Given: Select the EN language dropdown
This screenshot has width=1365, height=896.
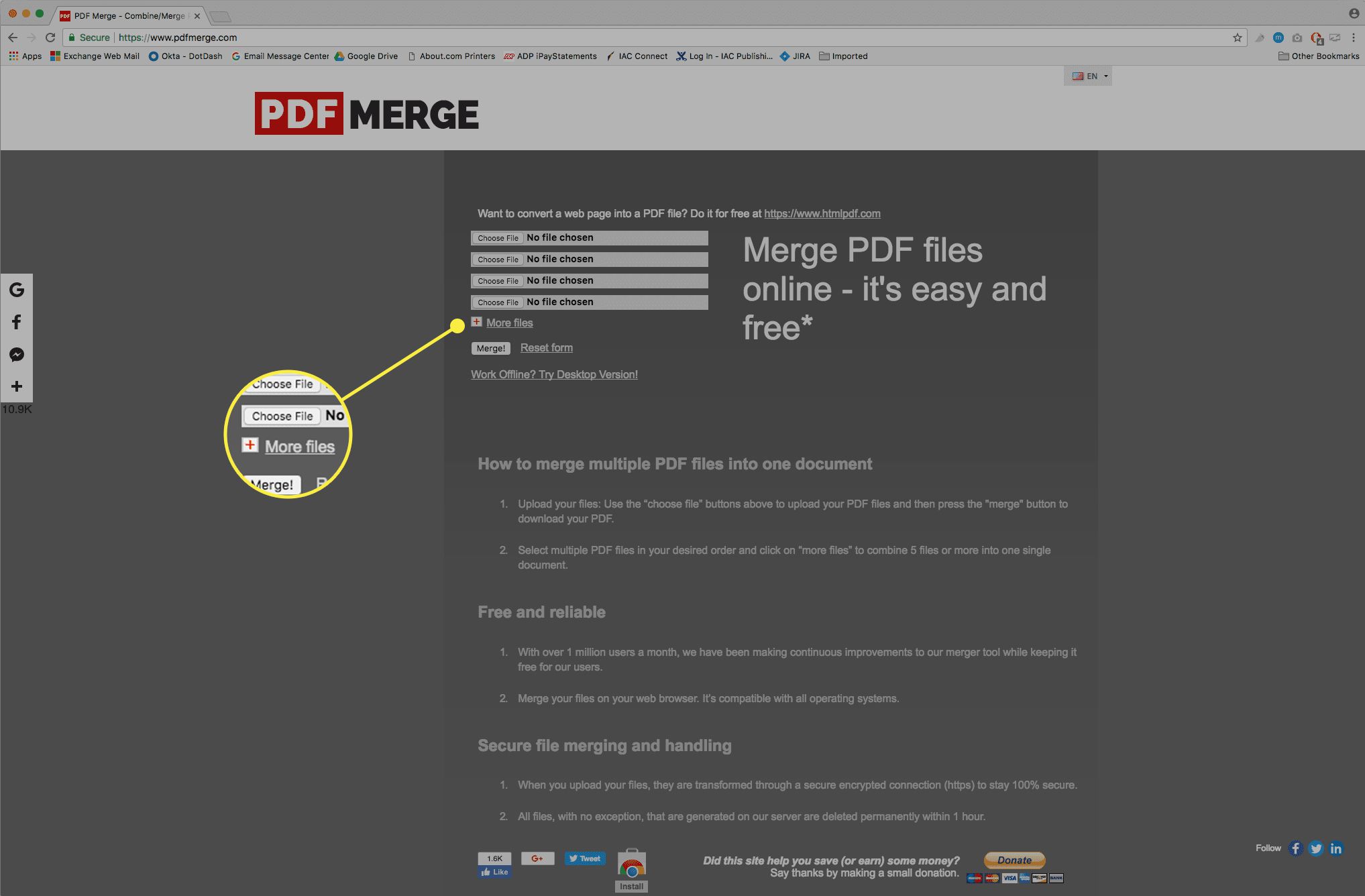Looking at the screenshot, I should [1089, 76].
